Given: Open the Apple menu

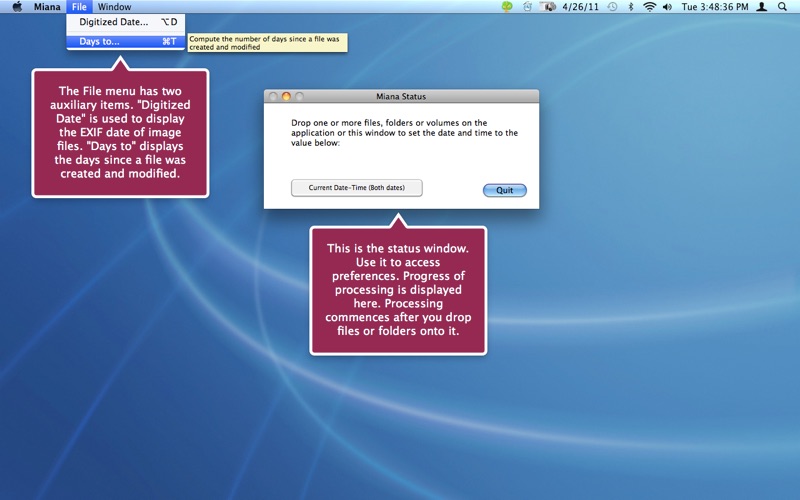Looking at the screenshot, I should (x=17, y=7).
